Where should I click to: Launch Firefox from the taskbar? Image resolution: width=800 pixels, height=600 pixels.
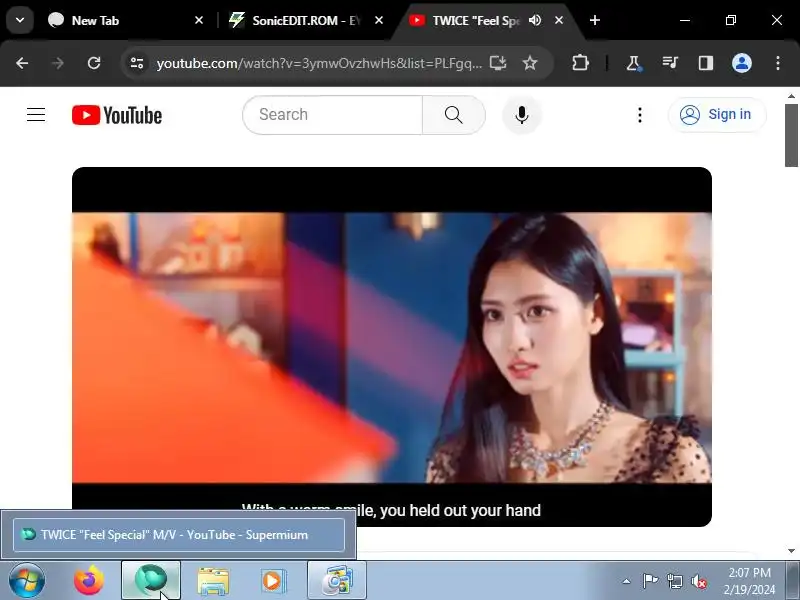[x=89, y=581]
